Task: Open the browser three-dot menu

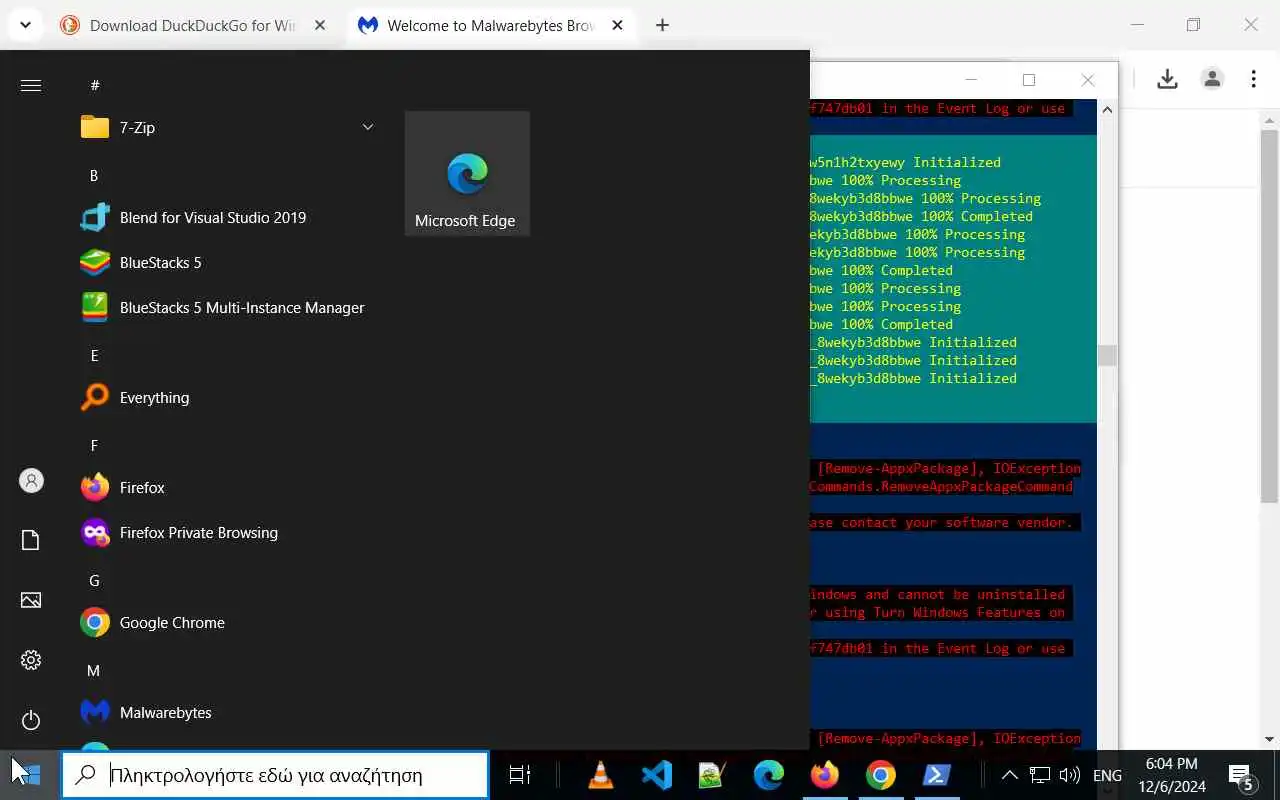Action: click(x=1254, y=79)
